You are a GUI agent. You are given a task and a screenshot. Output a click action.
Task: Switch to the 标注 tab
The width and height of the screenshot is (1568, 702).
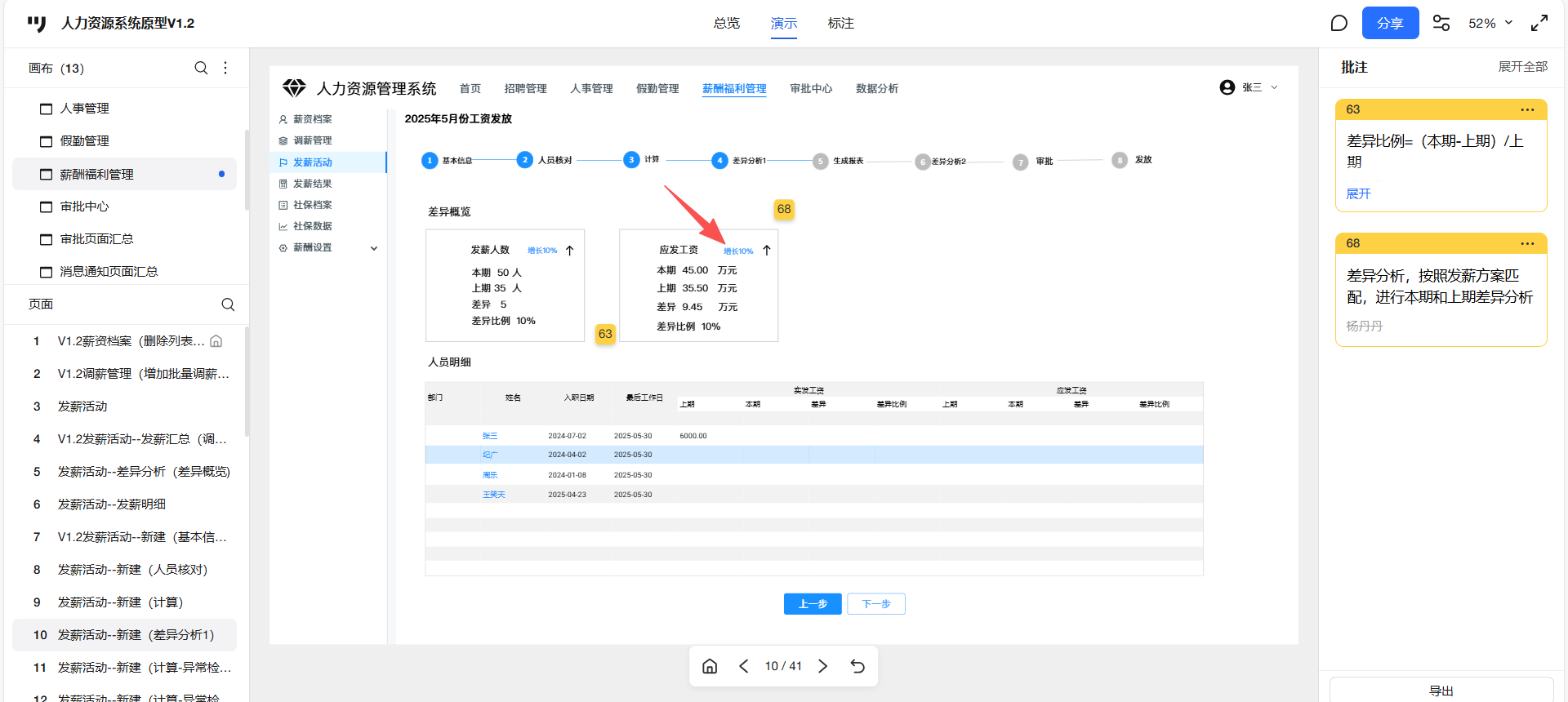[x=840, y=23]
